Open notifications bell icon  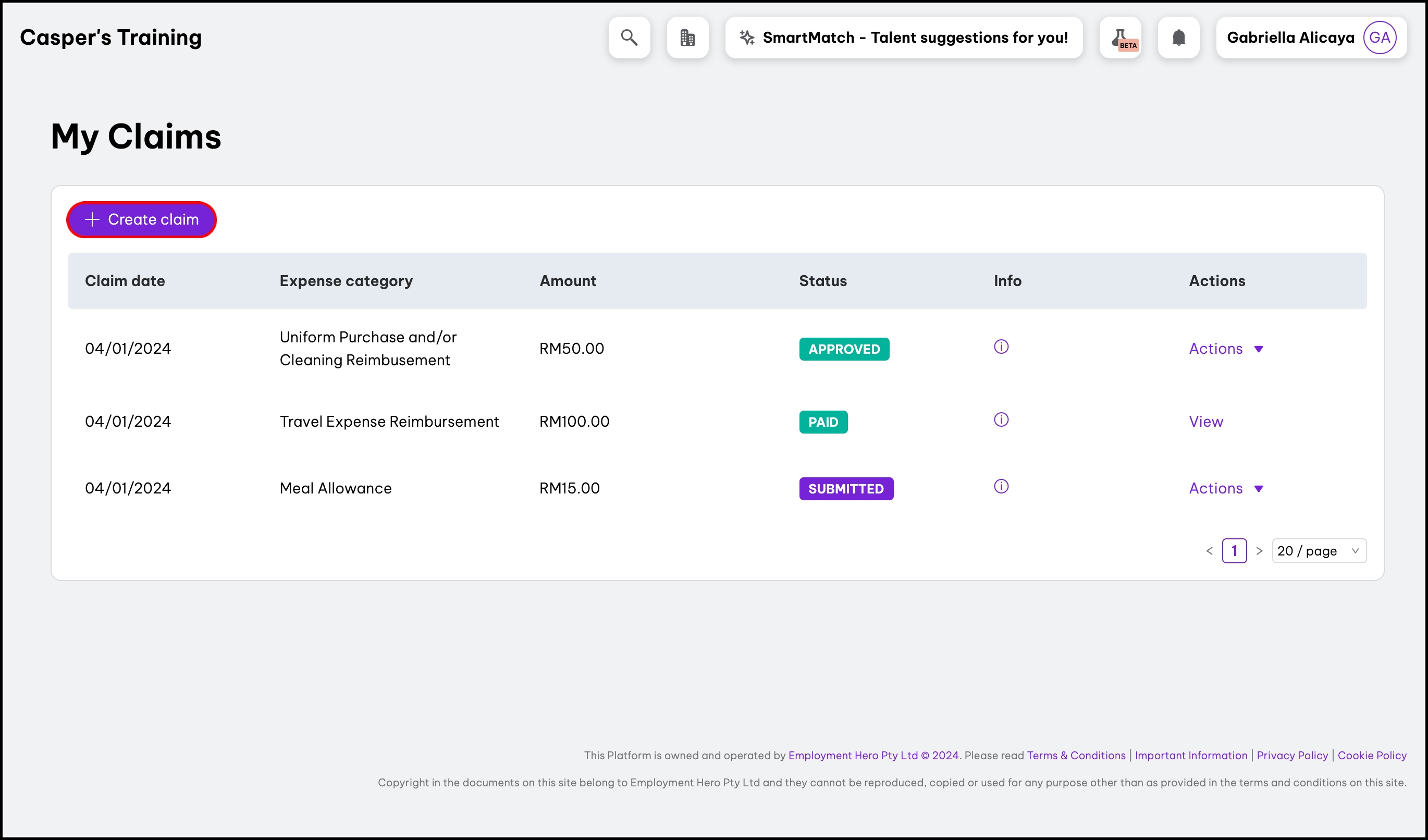(1179, 38)
